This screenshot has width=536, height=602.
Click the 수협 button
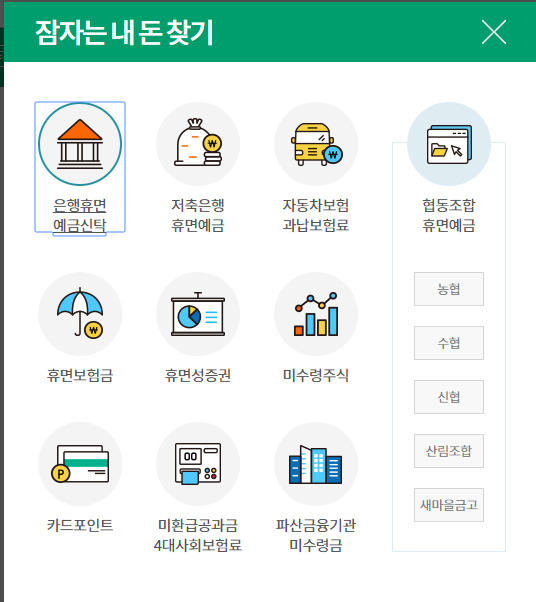(x=449, y=343)
